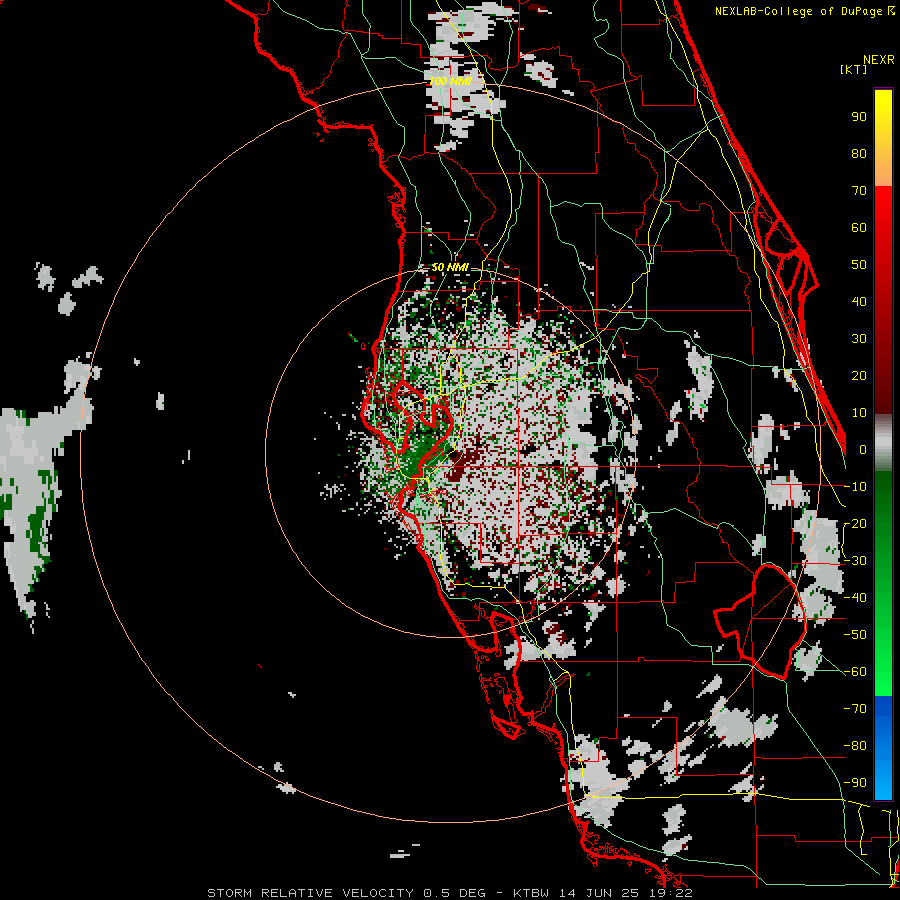Screen dimensions: 900x900
Task: Pick the gray zero-velocity segment of color bar
Action: (883, 442)
